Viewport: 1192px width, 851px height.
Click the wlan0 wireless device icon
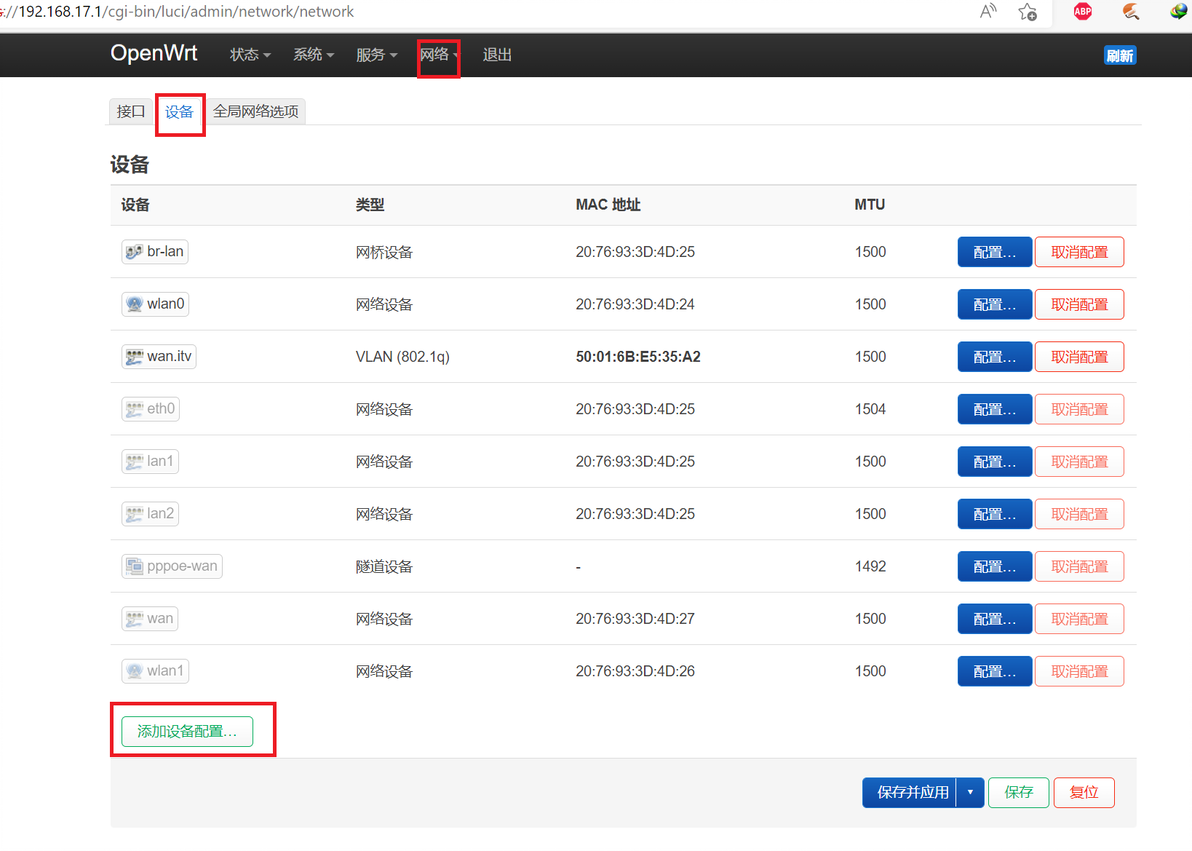134,304
